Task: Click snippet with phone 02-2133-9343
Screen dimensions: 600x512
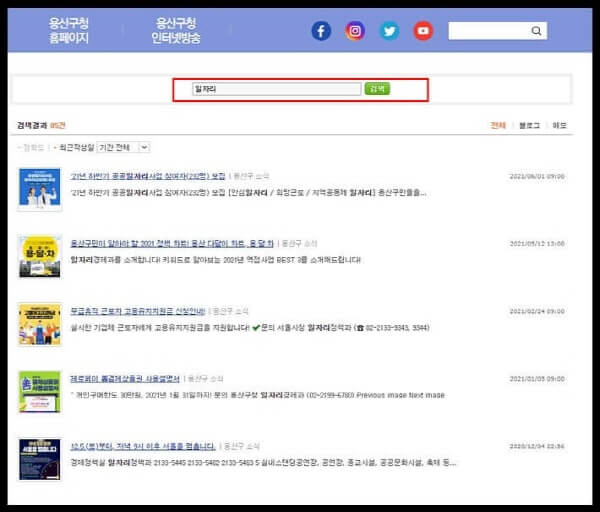Action: 250,328
